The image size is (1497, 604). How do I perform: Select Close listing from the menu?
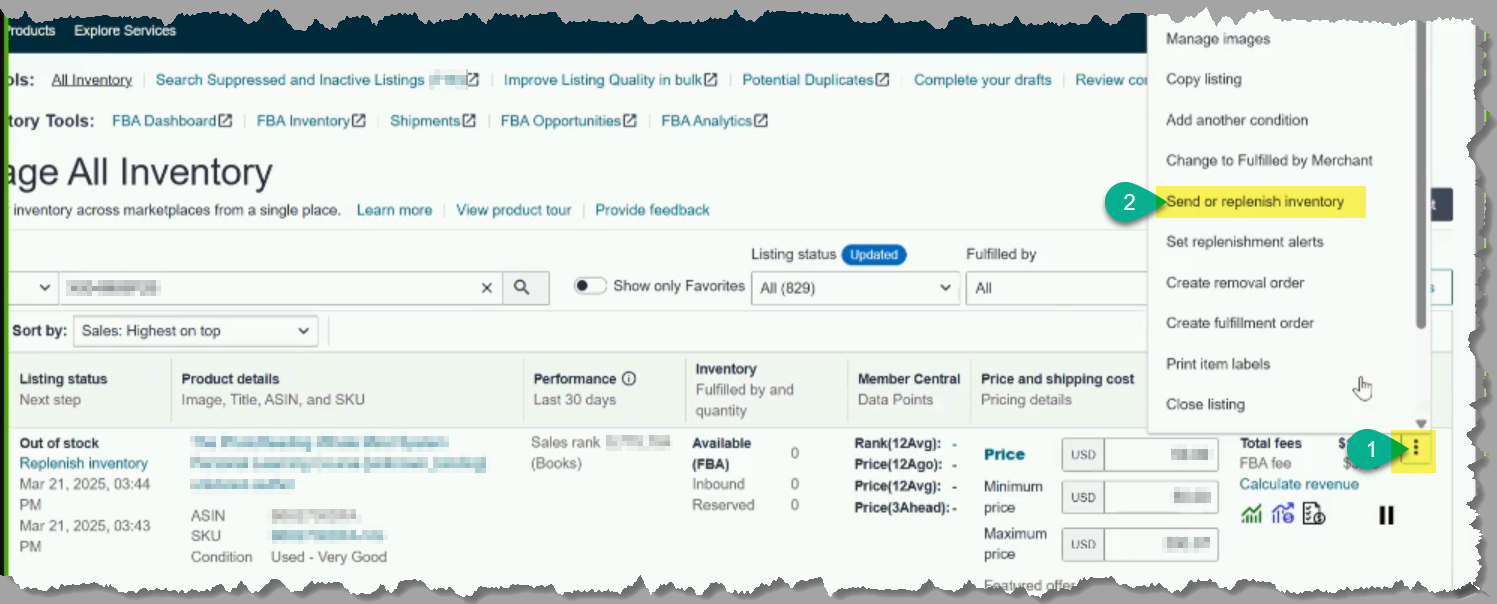pyautogui.click(x=1205, y=404)
